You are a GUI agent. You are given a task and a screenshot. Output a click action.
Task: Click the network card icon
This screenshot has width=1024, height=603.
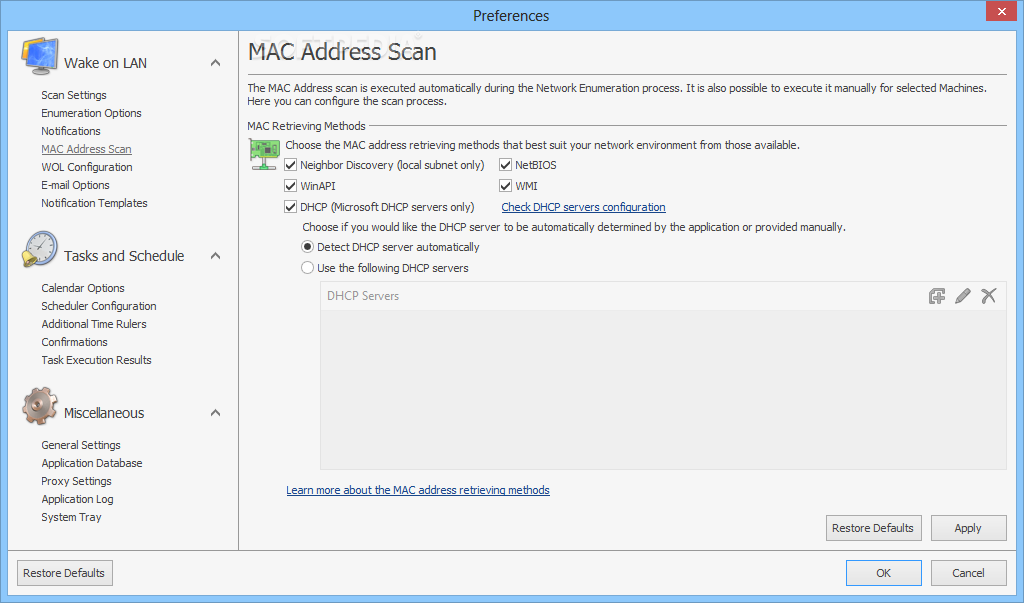coord(264,153)
